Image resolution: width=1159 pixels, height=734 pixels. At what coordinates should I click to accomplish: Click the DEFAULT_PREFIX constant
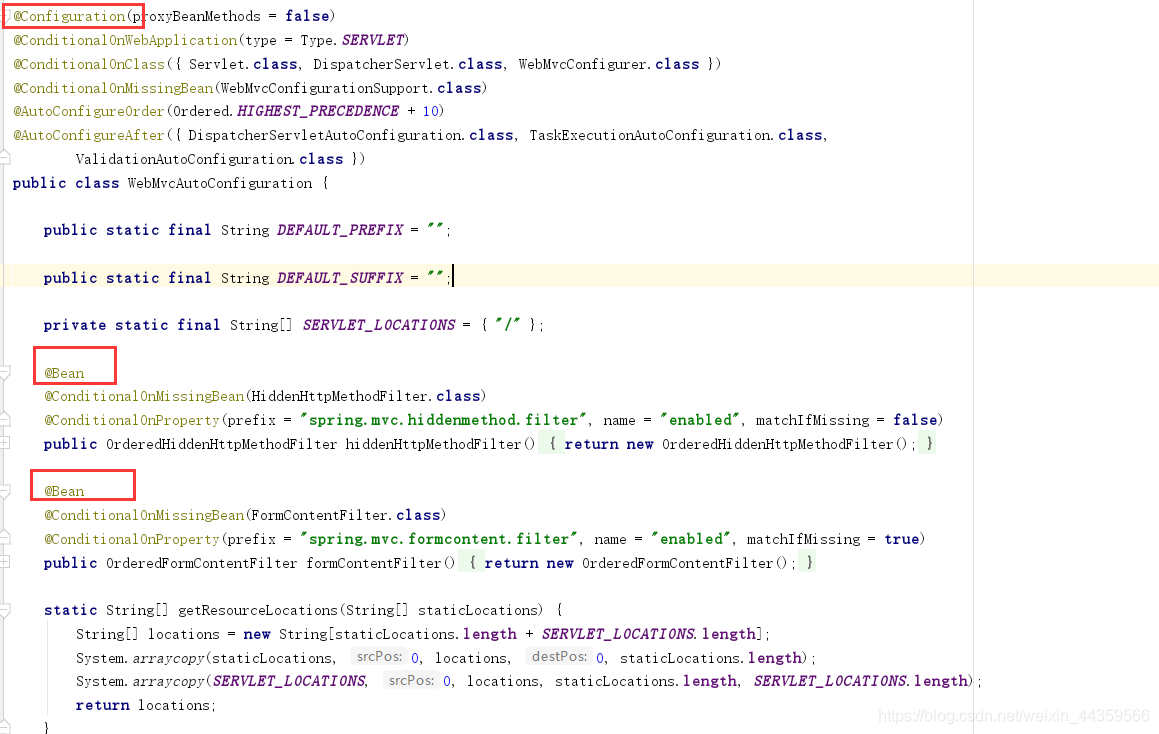[x=340, y=230]
